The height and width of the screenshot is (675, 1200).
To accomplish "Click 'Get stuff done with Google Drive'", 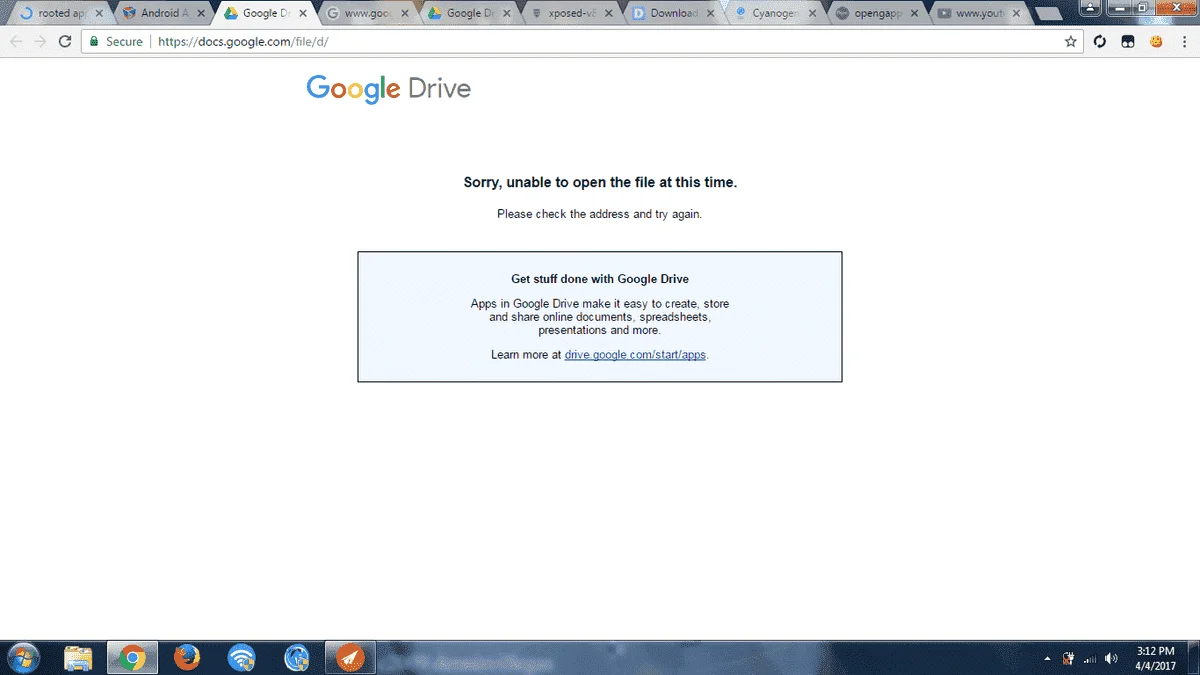I will click(600, 279).
